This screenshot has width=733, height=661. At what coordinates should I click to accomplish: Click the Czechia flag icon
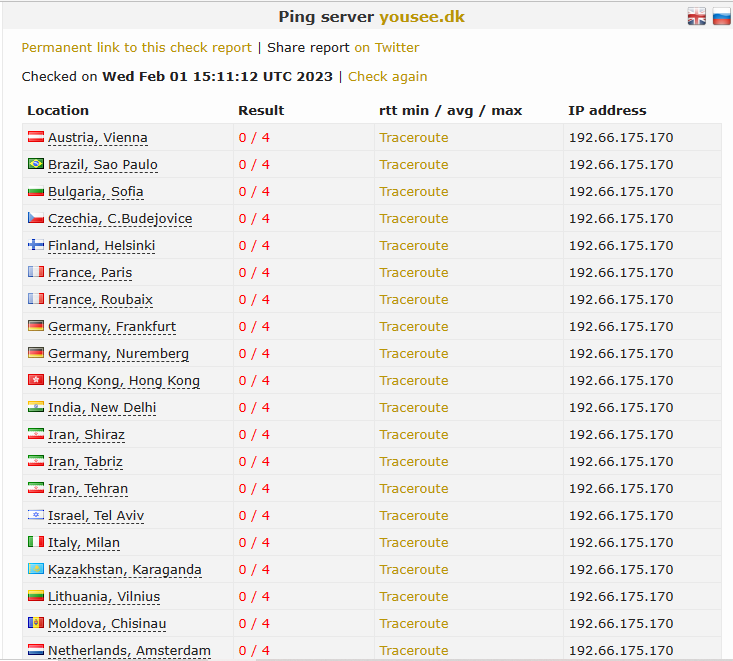[x=36, y=218]
